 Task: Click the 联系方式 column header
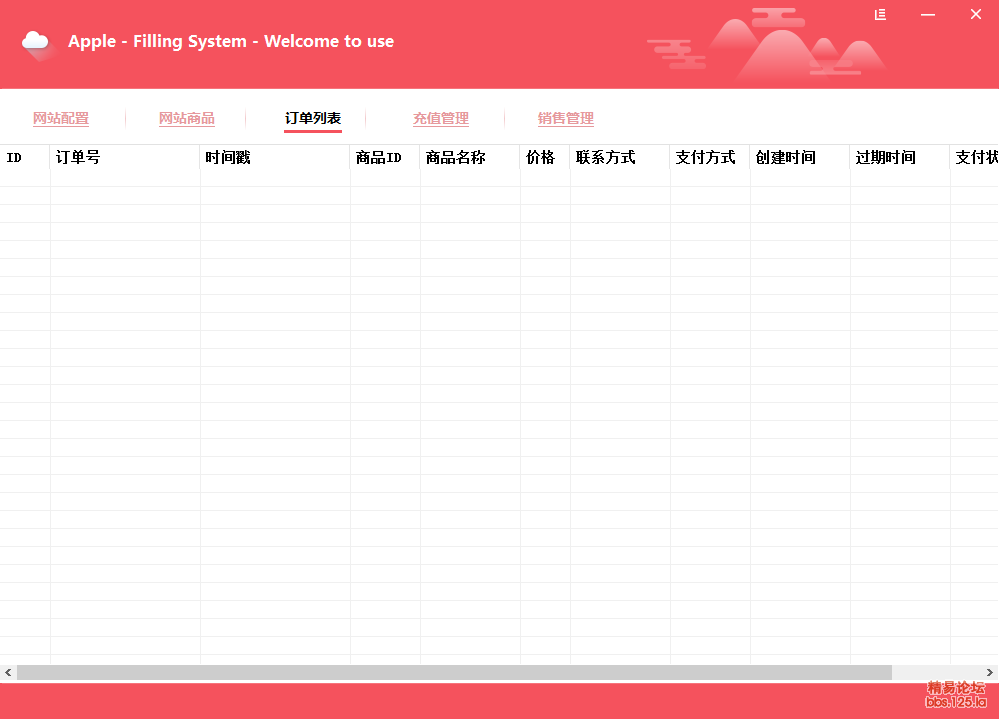[x=619, y=158]
